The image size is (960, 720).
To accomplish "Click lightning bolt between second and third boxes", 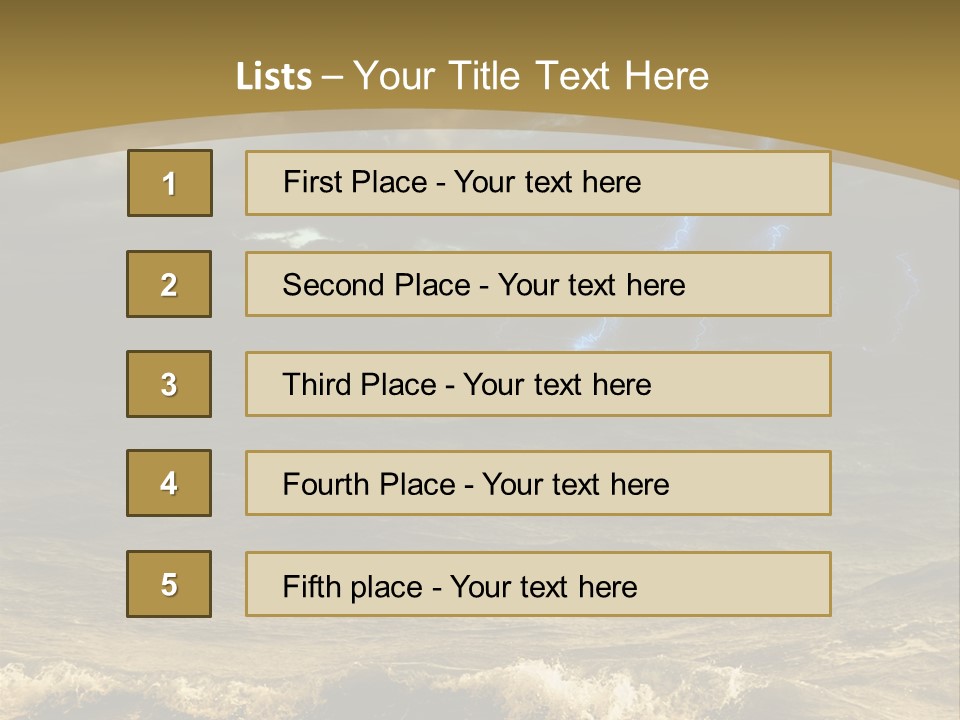I will click(592, 334).
